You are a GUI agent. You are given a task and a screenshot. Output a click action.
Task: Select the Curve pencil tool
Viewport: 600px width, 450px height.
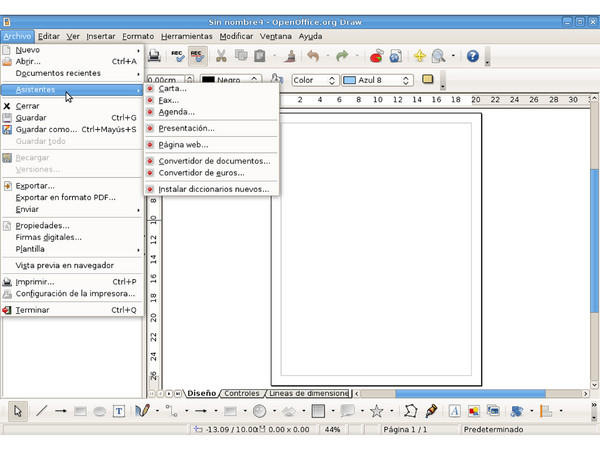142,411
